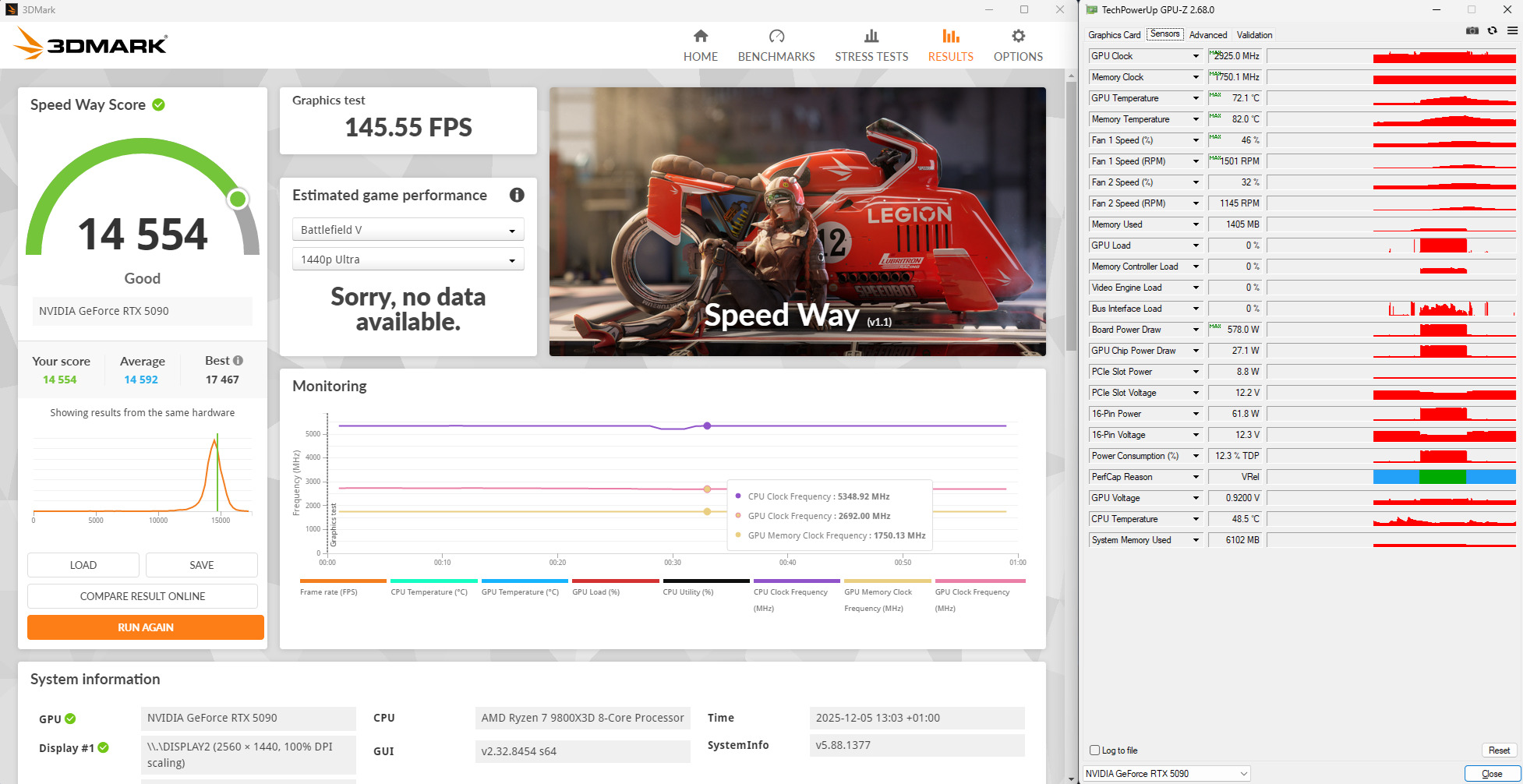1523x784 pixels.
Task: Click the GPU-Z title bar app icon
Action: pyautogui.click(x=1092, y=10)
